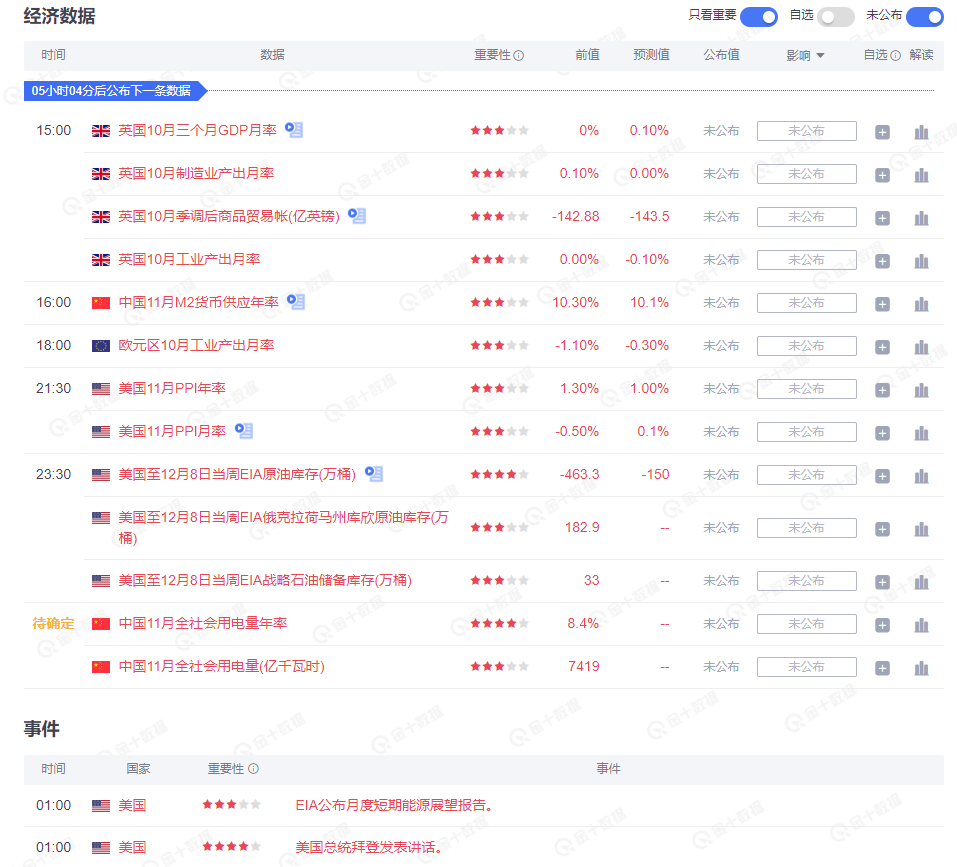Turn off the 只看重要 switch
This screenshot has width=957, height=867.
pos(758,16)
